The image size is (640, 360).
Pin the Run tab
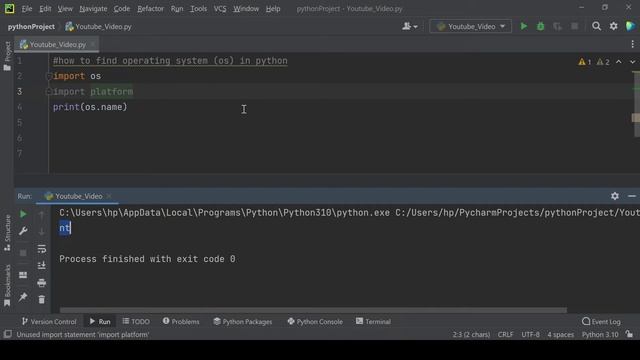[23, 297]
